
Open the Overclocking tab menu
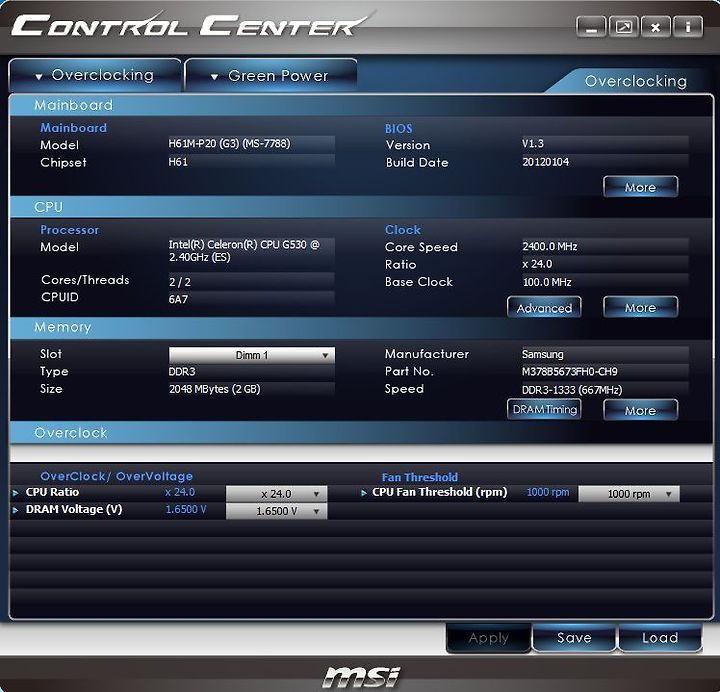coord(95,75)
